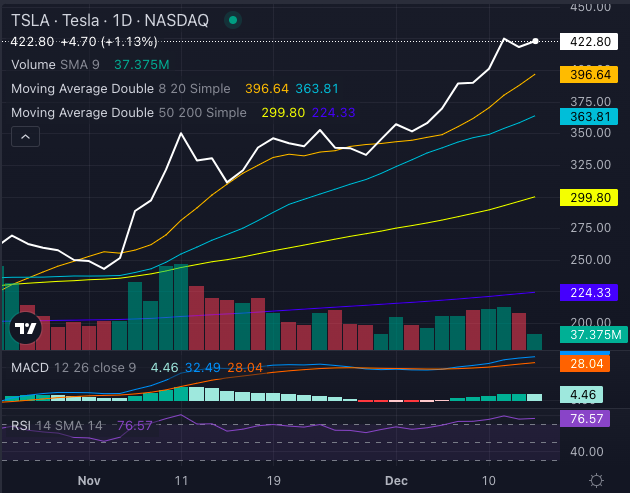Open chart settings gear icon
The height and width of the screenshot is (493, 630).
tap(596, 480)
